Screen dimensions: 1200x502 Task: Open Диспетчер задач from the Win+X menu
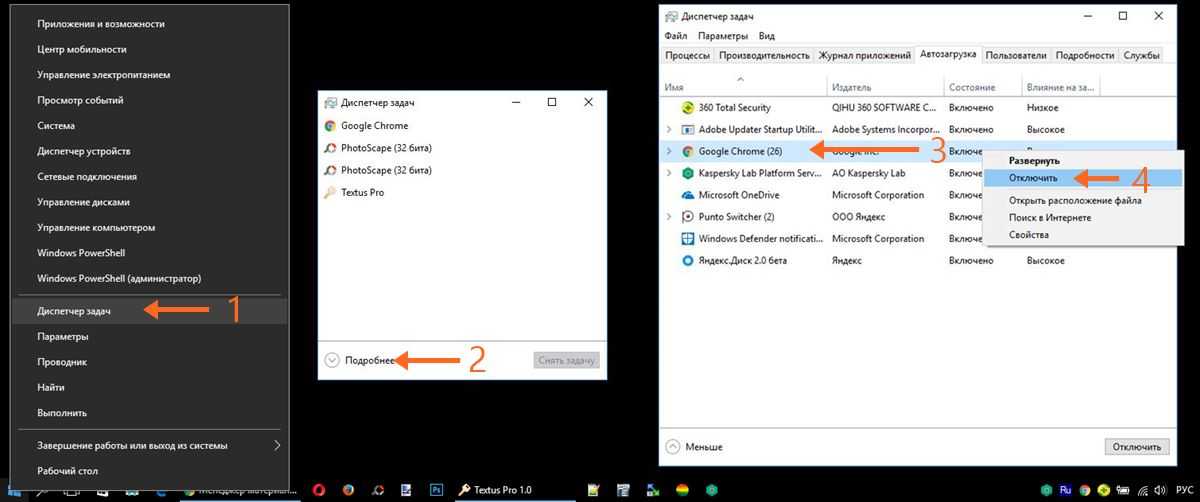tap(74, 311)
